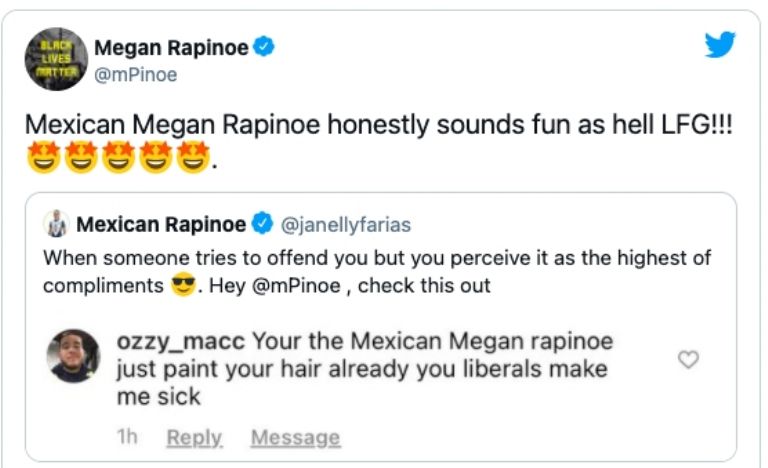Viewport: 768px width, 468px height.
Task: Click ozzy_macc's profile photo
Action: pos(74,357)
